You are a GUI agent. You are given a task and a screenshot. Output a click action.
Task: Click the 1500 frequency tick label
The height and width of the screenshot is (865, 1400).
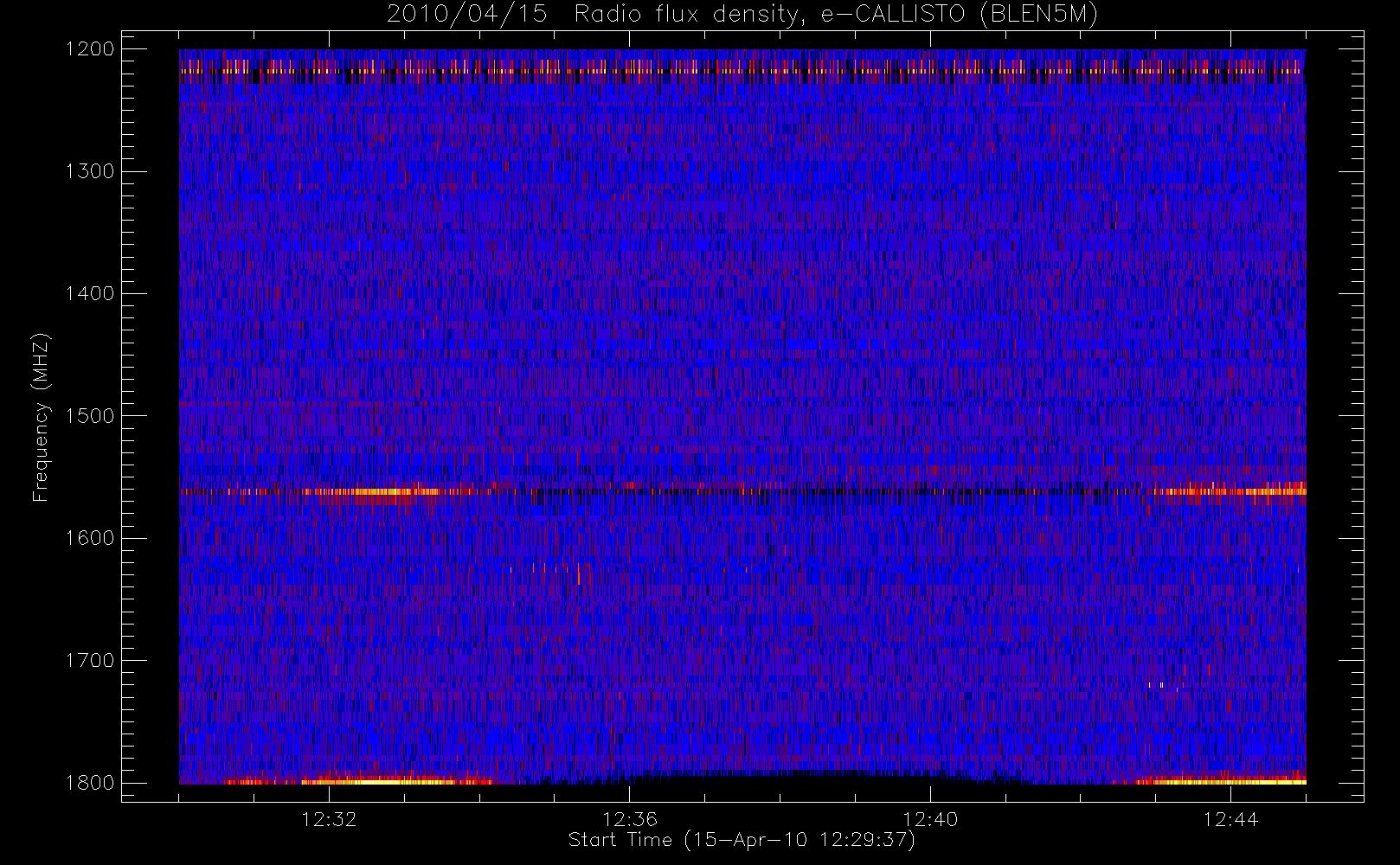[x=90, y=415]
